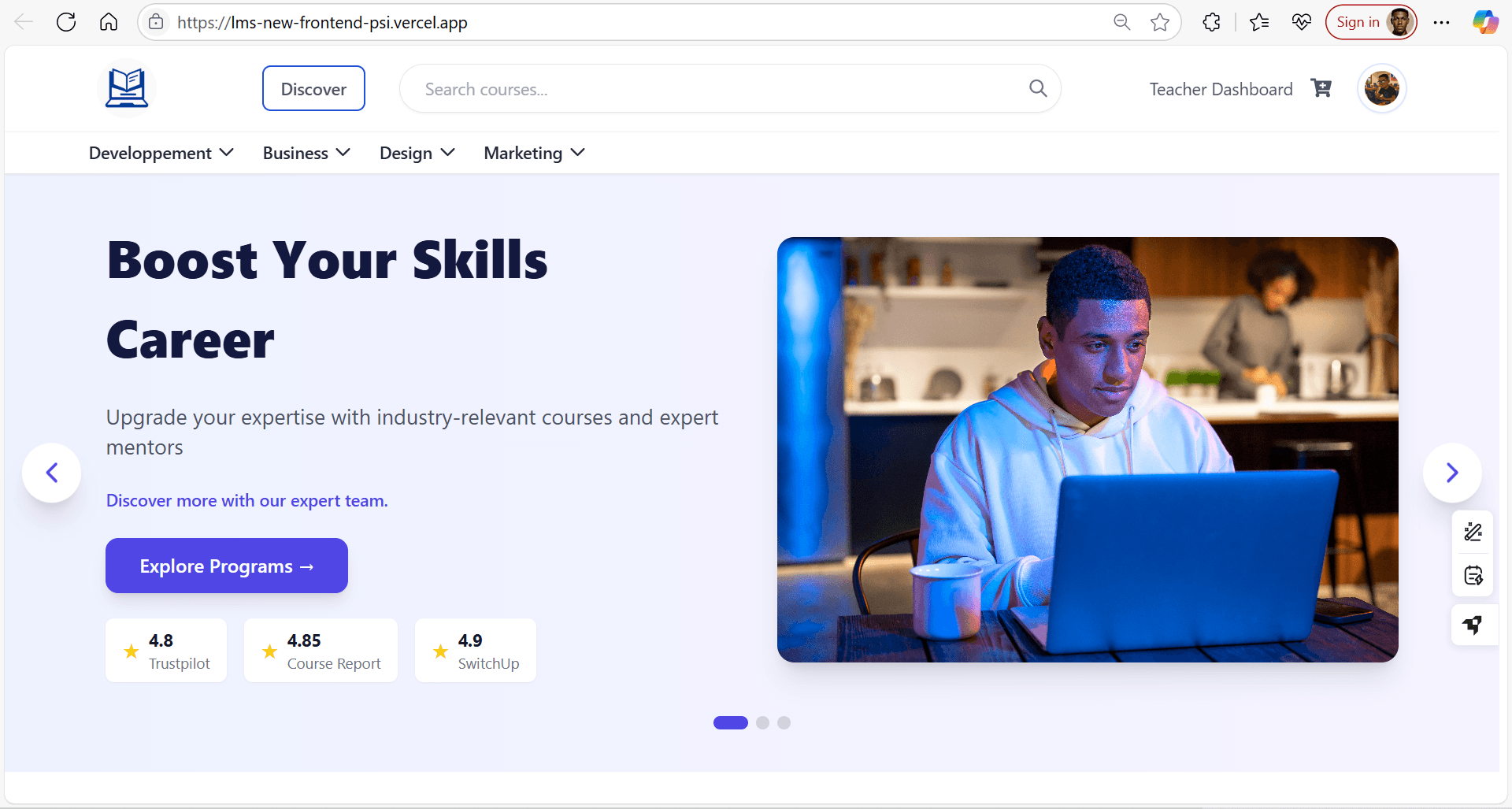The height and width of the screenshot is (809, 1512).
Task: Select the first carousel indicator
Action: point(731,722)
